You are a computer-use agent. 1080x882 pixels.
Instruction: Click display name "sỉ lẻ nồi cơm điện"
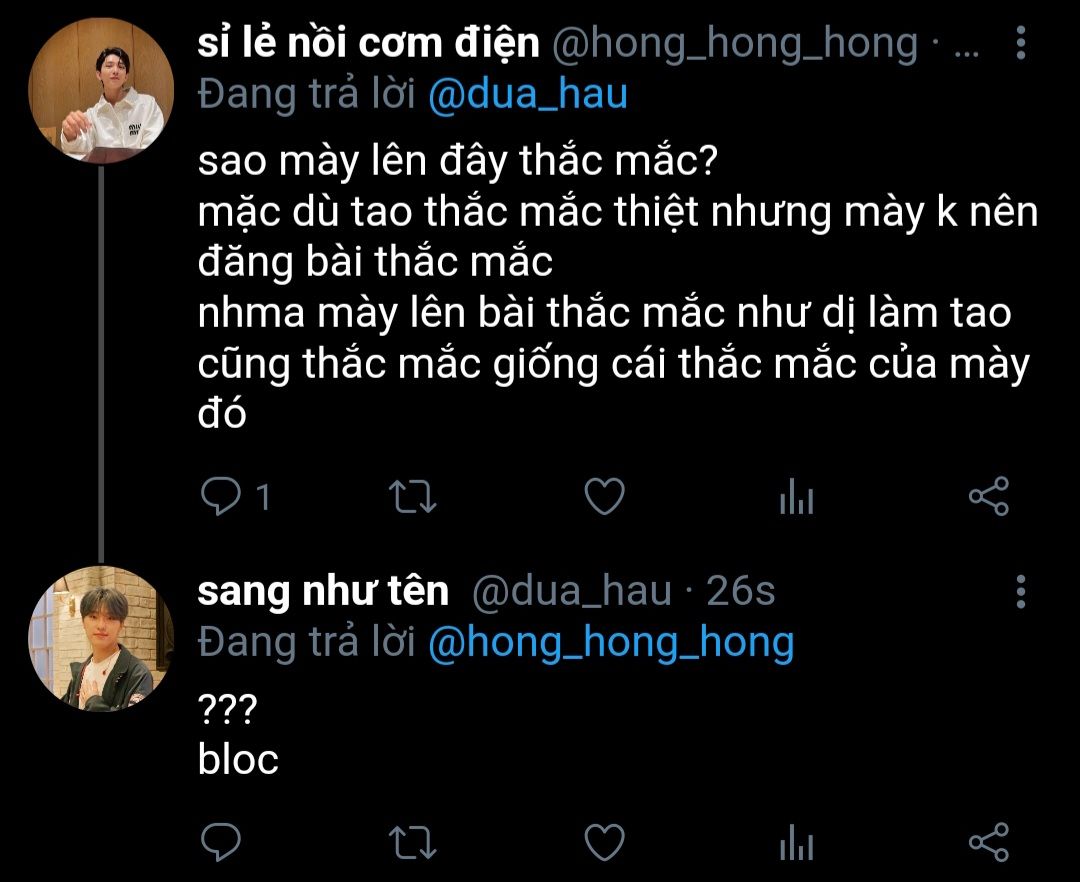[369, 43]
